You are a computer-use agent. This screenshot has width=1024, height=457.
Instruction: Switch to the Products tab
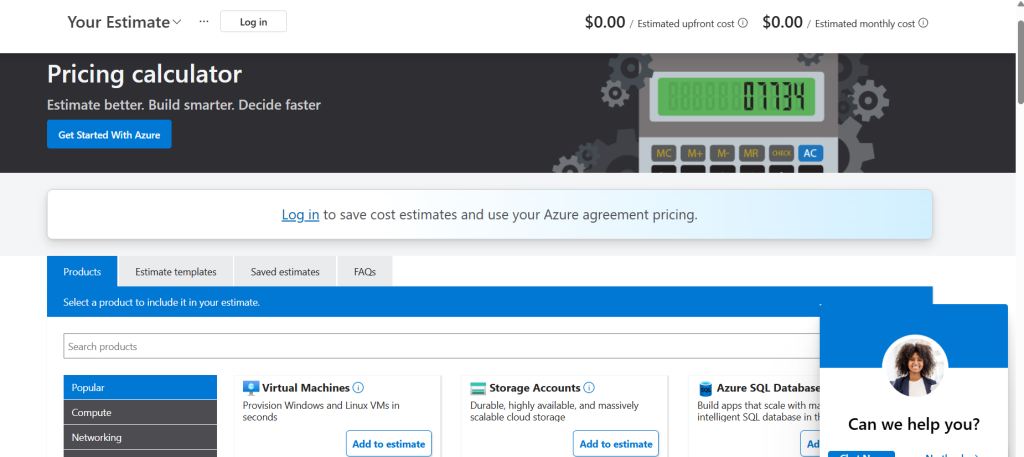click(82, 272)
